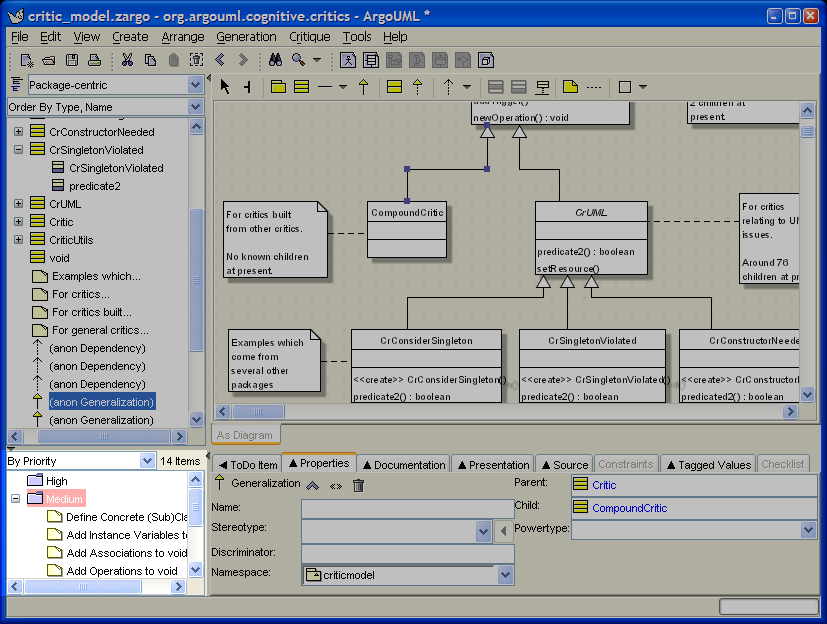
Task: Go up with the navigate-up arrow icon
Action: coord(313,485)
